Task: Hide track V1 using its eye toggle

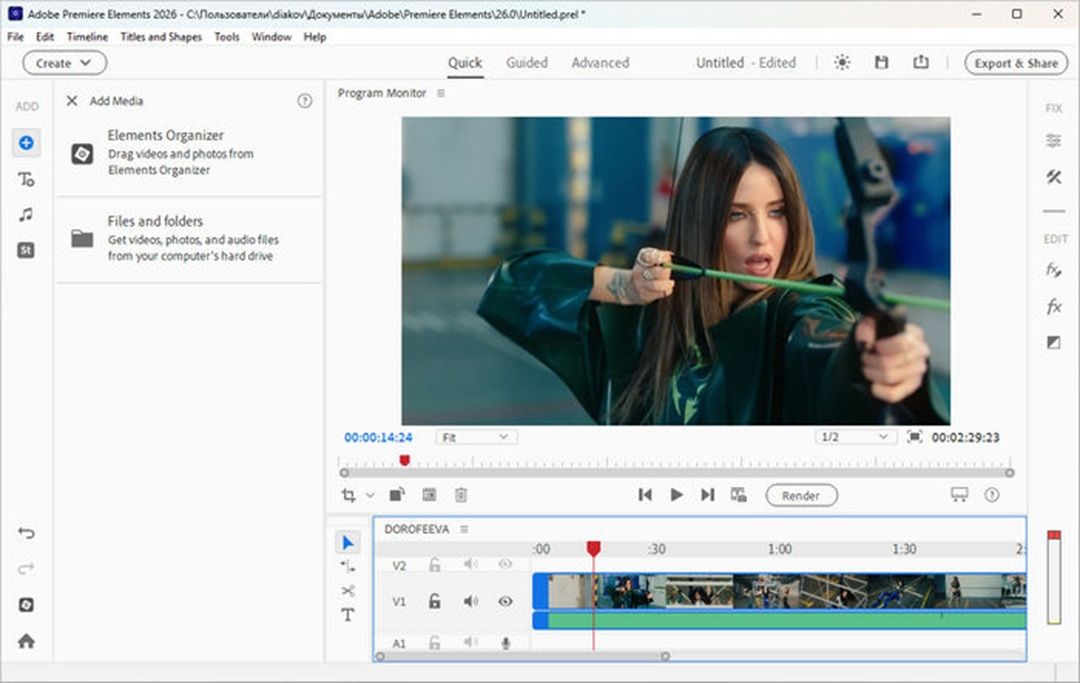Action: pyautogui.click(x=505, y=601)
